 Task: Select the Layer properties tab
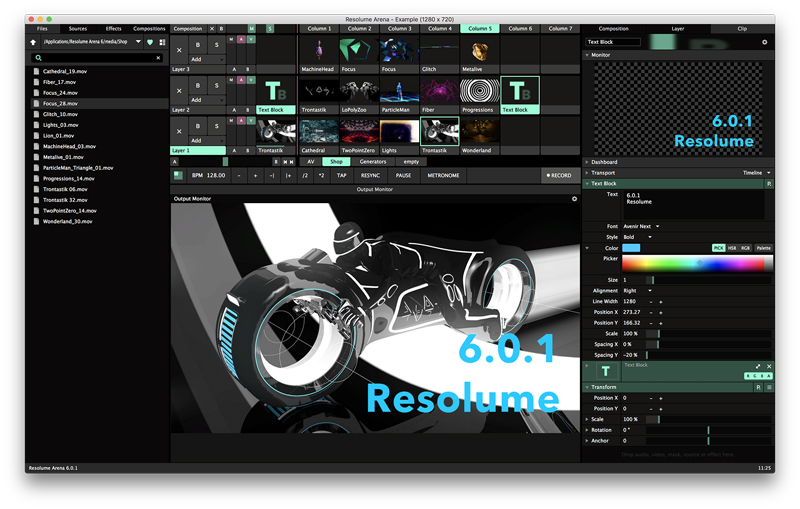point(678,29)
